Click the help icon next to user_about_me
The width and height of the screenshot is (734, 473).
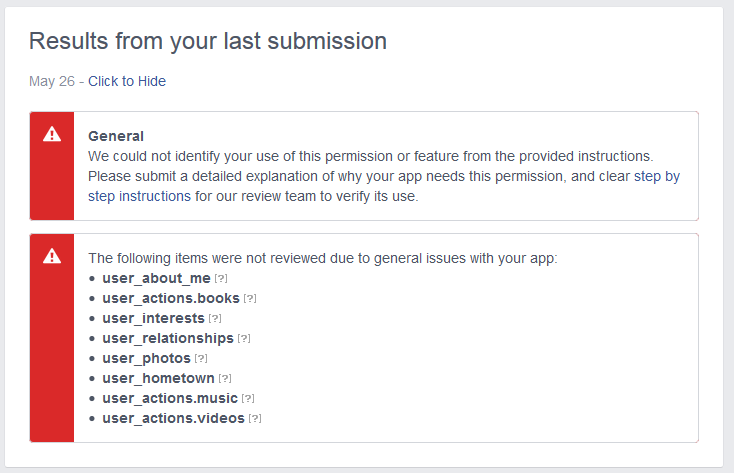pyautogui.click(x=221, y=278)
